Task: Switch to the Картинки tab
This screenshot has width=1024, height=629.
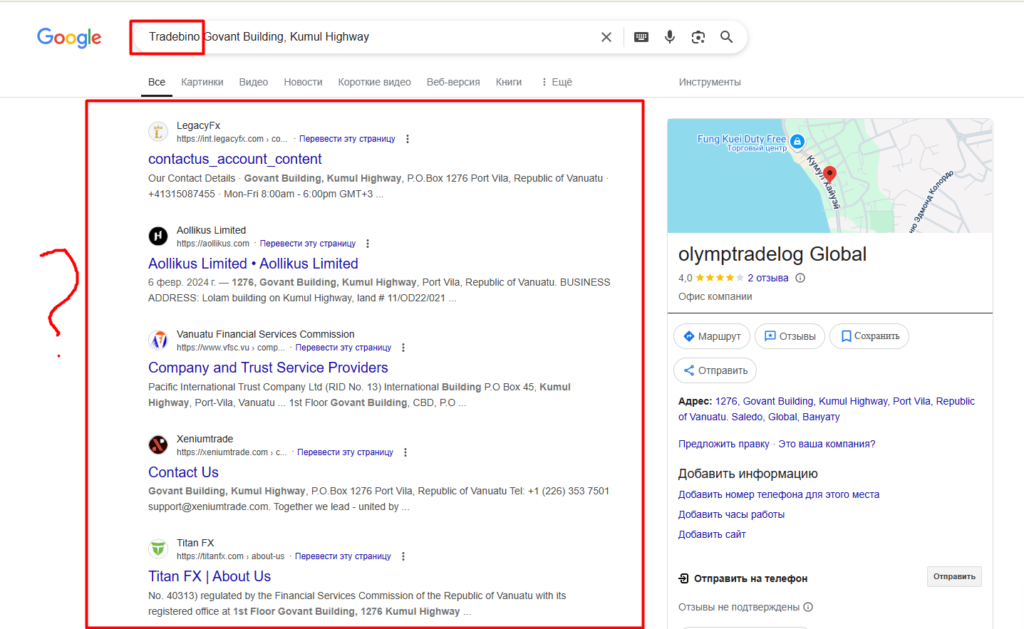Action: click(x=202, y=82)
